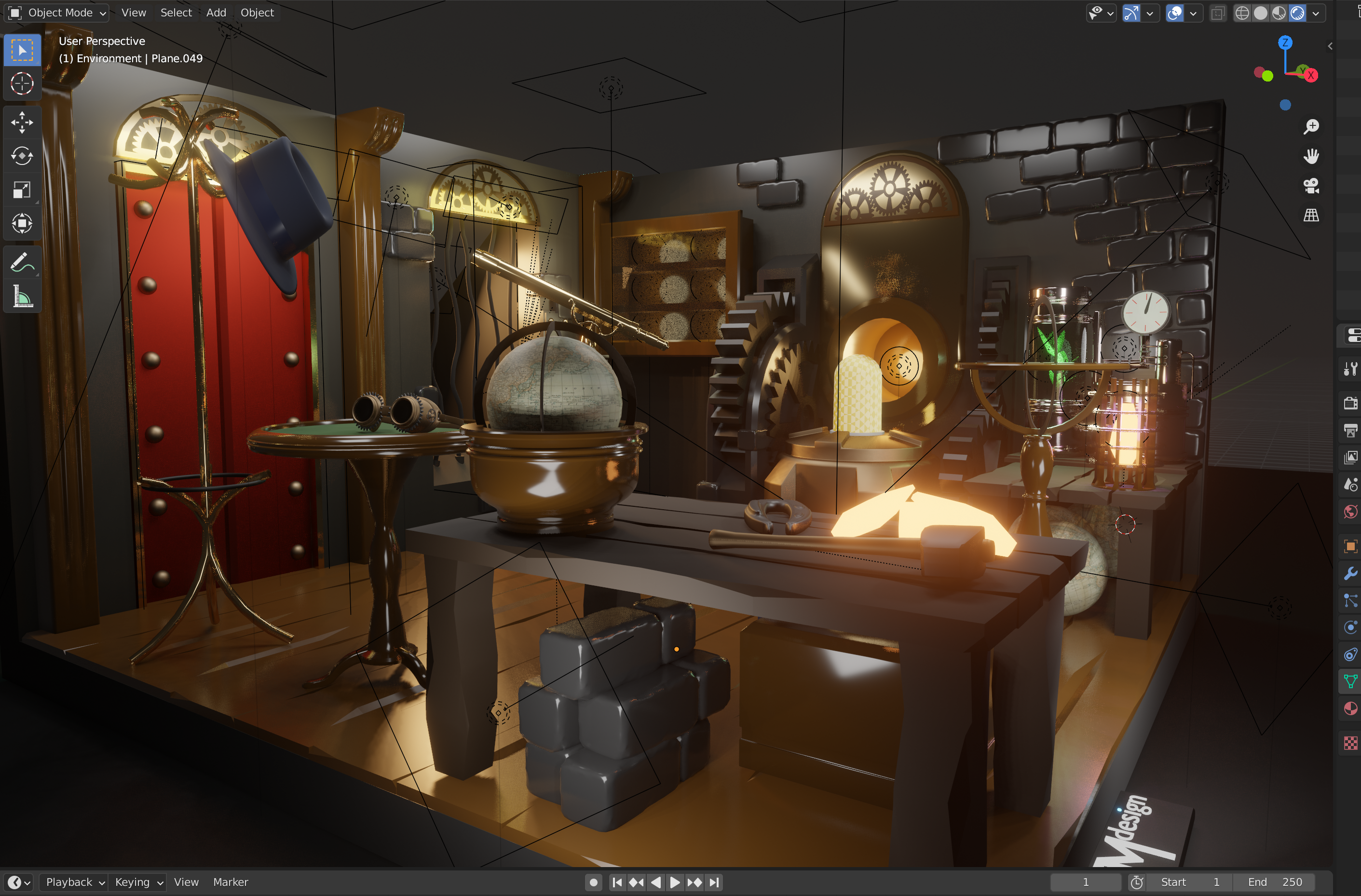Toggle camera view with the camera gizmo
Viewport: 1361px width, 896px height.
tap(1311, 186)
